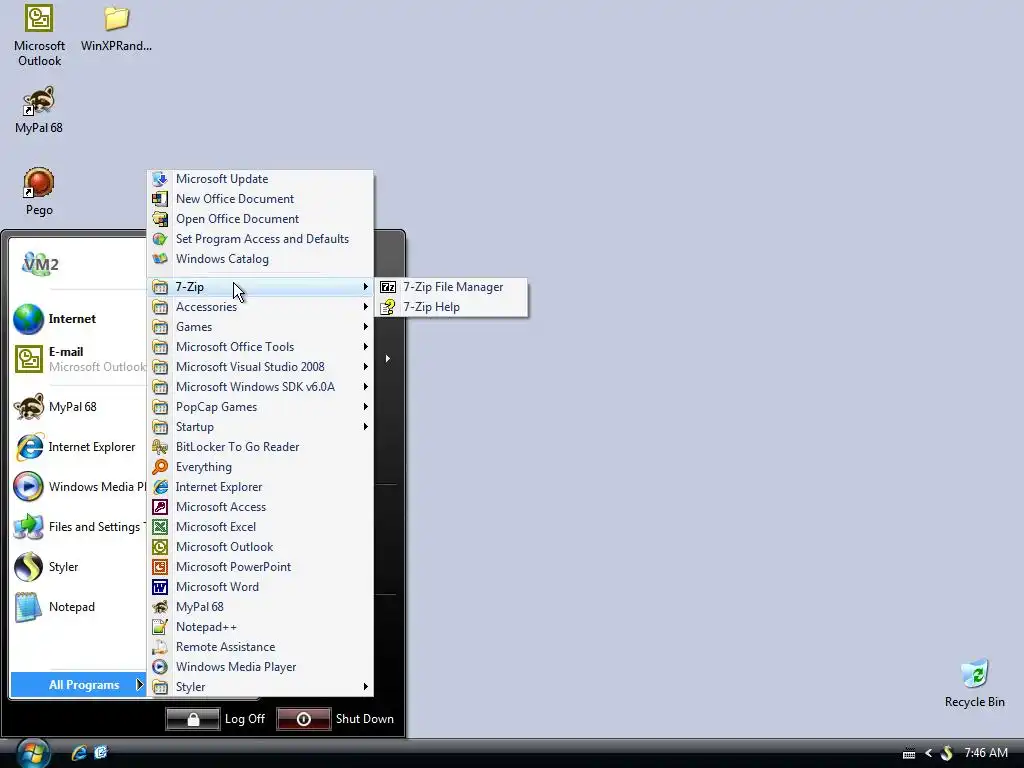The height and width of the screenshot is (768, 1024).
Task: Click the Shut Down button
Action: click(x=304, y=719)
